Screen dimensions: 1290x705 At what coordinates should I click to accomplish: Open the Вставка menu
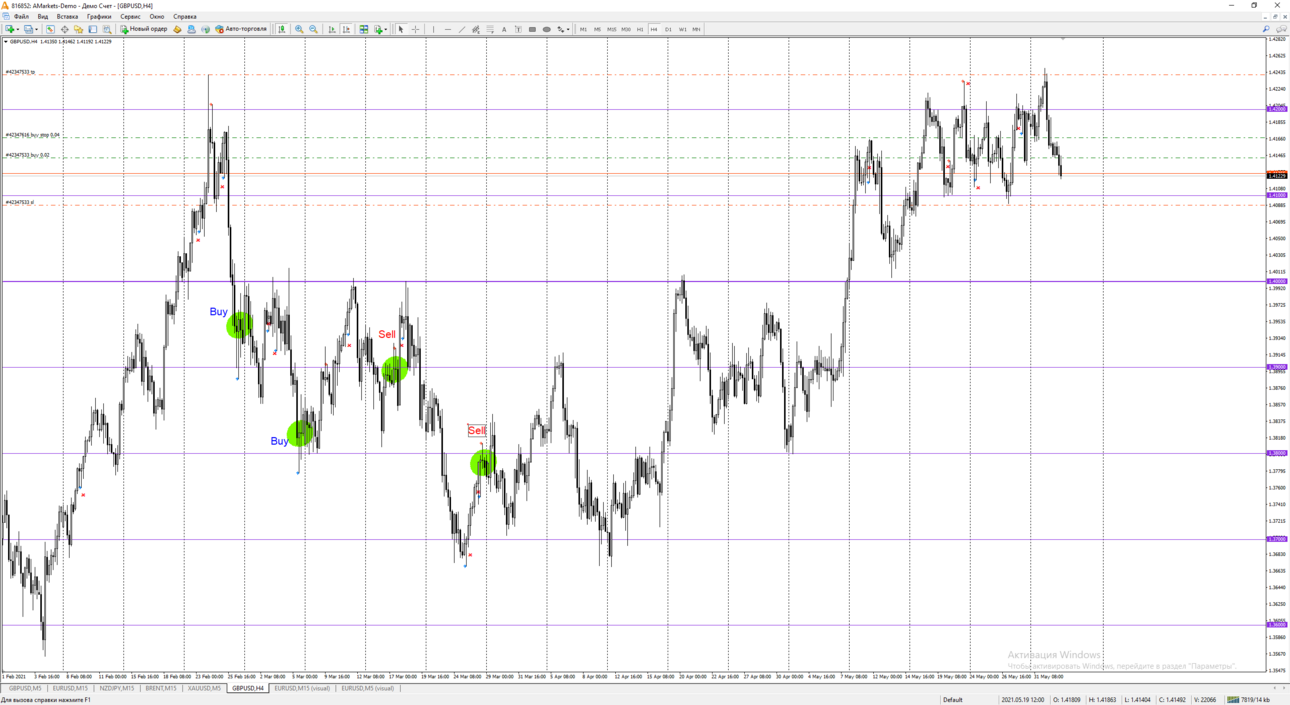point(67,16)
